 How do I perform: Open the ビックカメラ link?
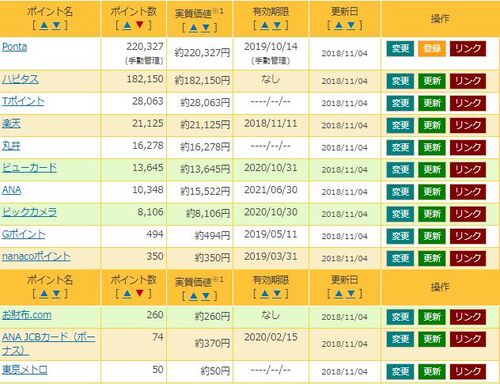(29, 212)
